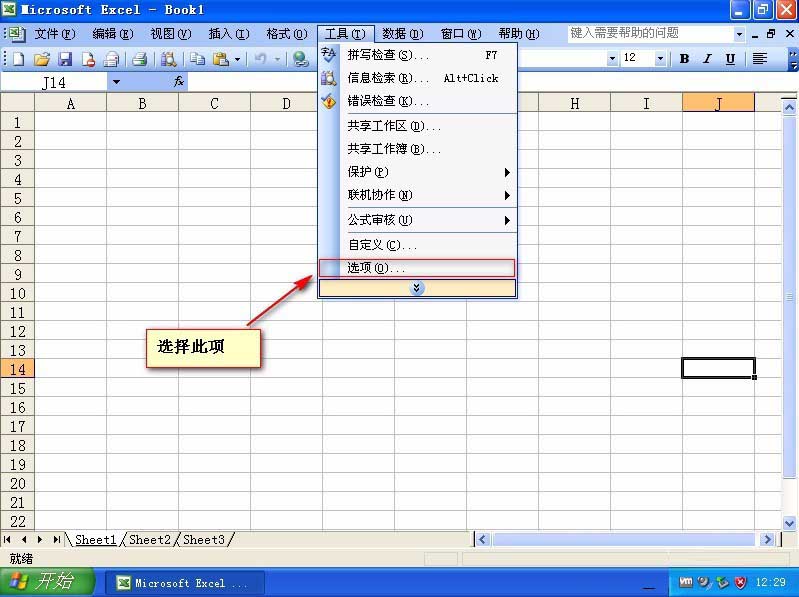Apply Bold formatting
Screen dimensions: 799x597
tap(684, 59)
